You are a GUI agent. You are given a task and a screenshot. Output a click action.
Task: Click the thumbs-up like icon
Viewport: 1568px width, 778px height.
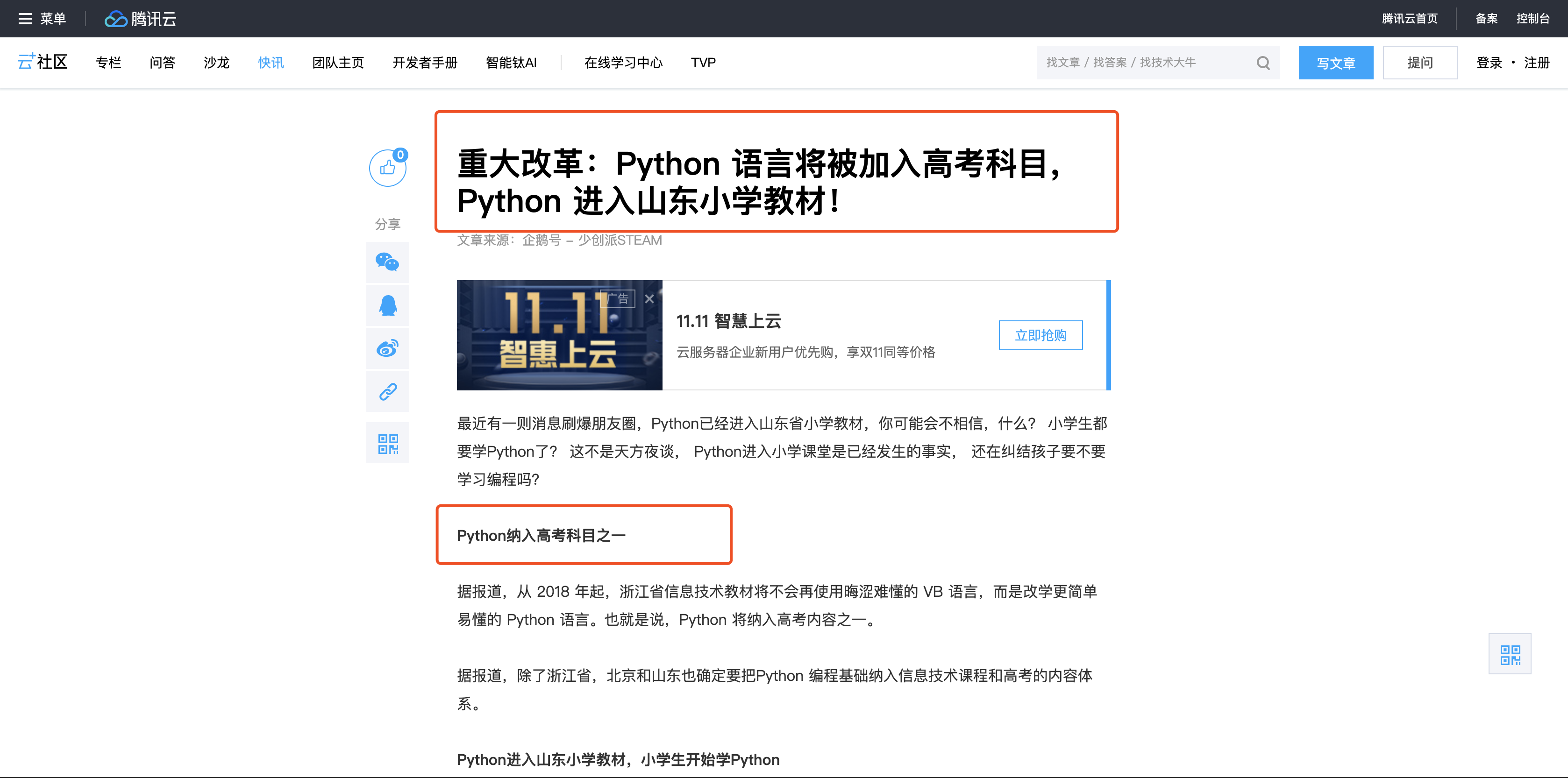[x=387, y=168]
